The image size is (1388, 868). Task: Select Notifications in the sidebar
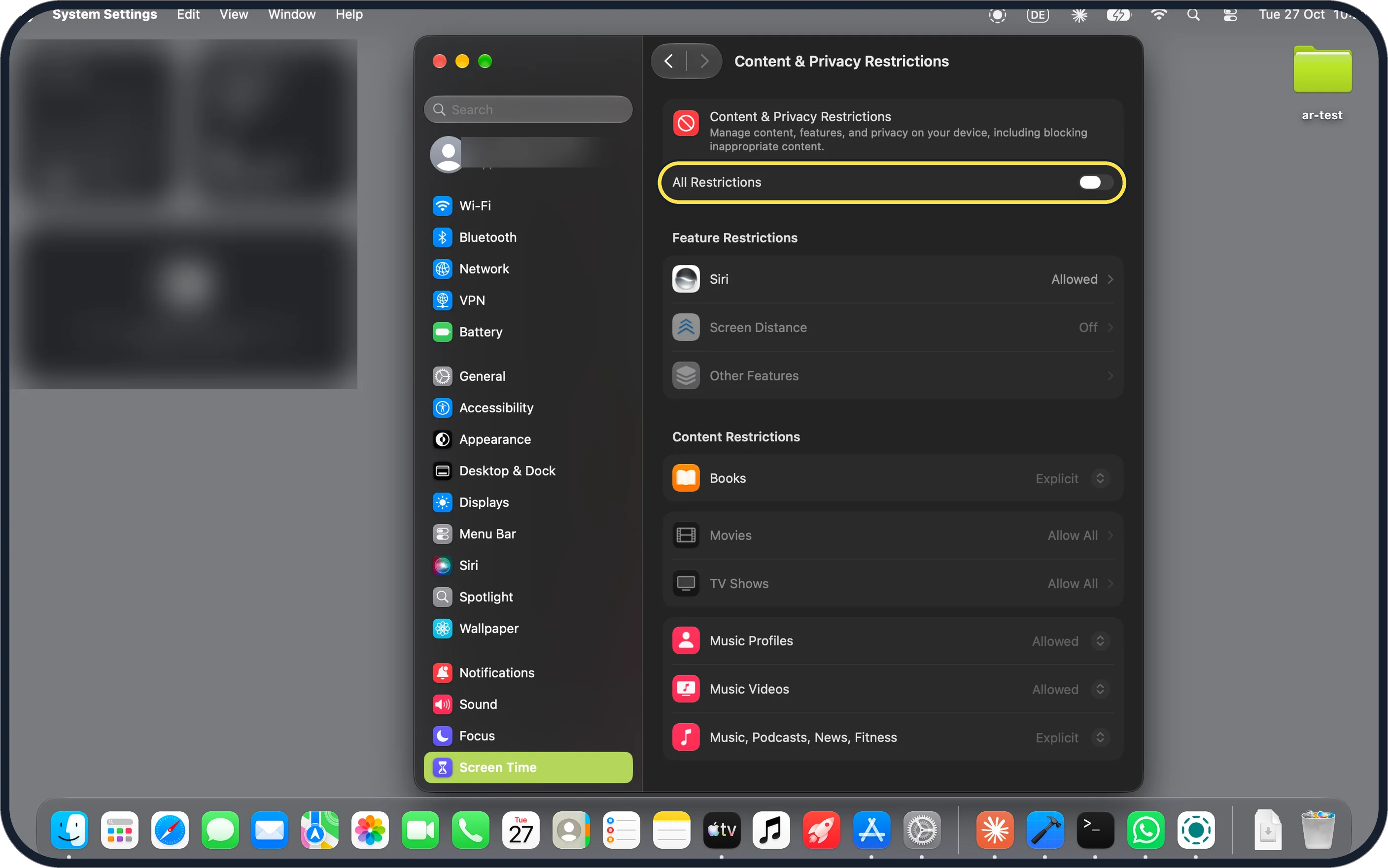coord(528,673)
